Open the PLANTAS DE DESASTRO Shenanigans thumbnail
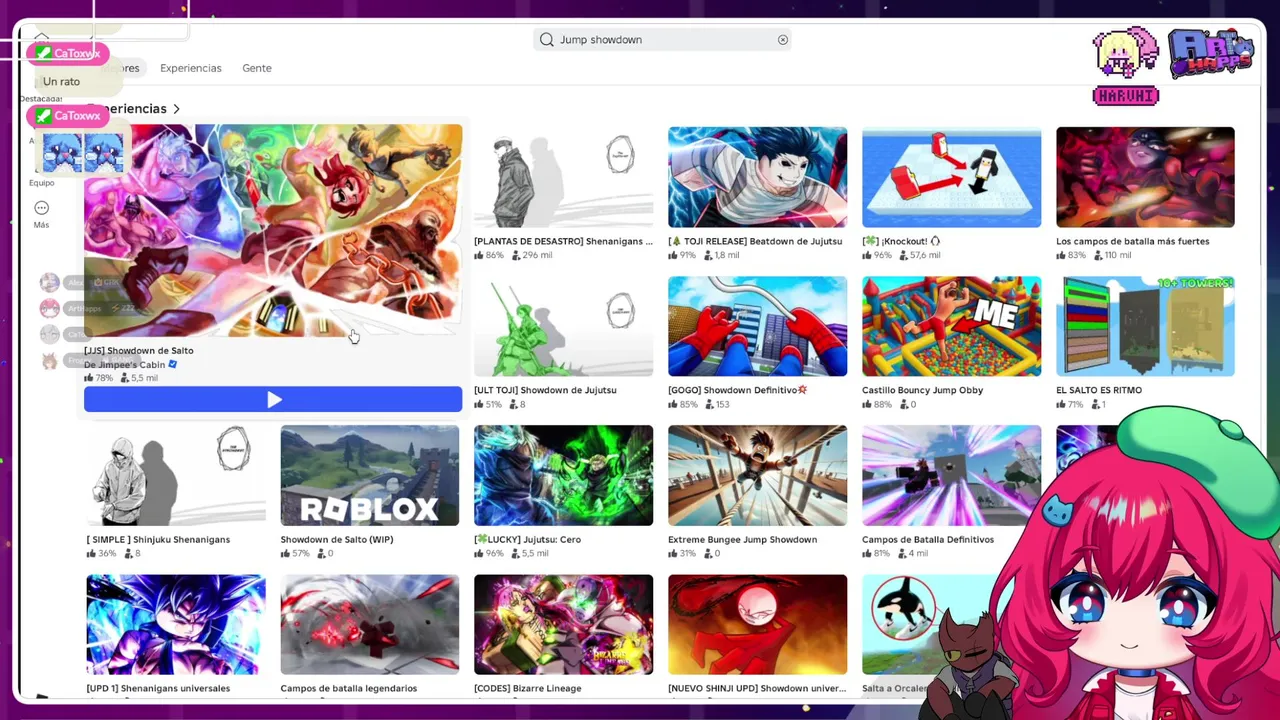Image resolution: width=1280 pixels, height=720 pixels. coord(563,177)
